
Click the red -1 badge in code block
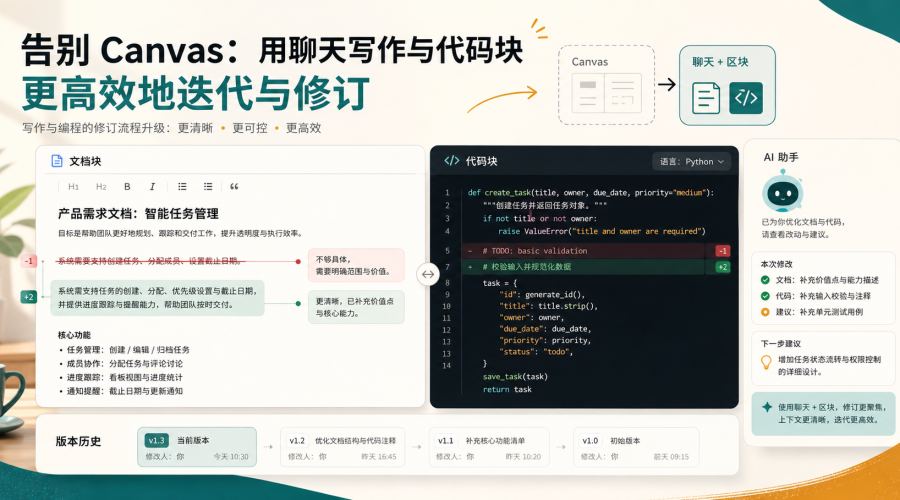(723, 251)
